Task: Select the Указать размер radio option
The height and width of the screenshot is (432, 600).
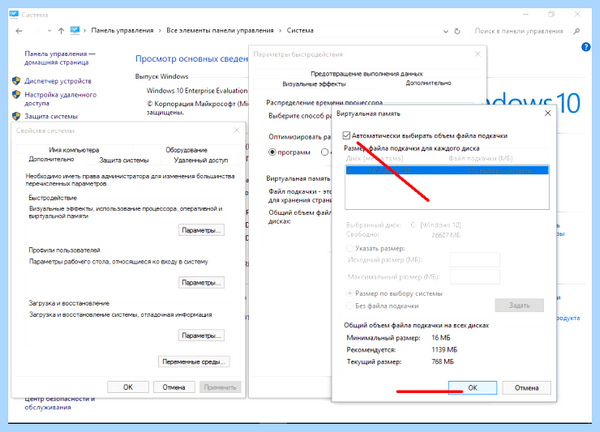Action: point(349,248)
